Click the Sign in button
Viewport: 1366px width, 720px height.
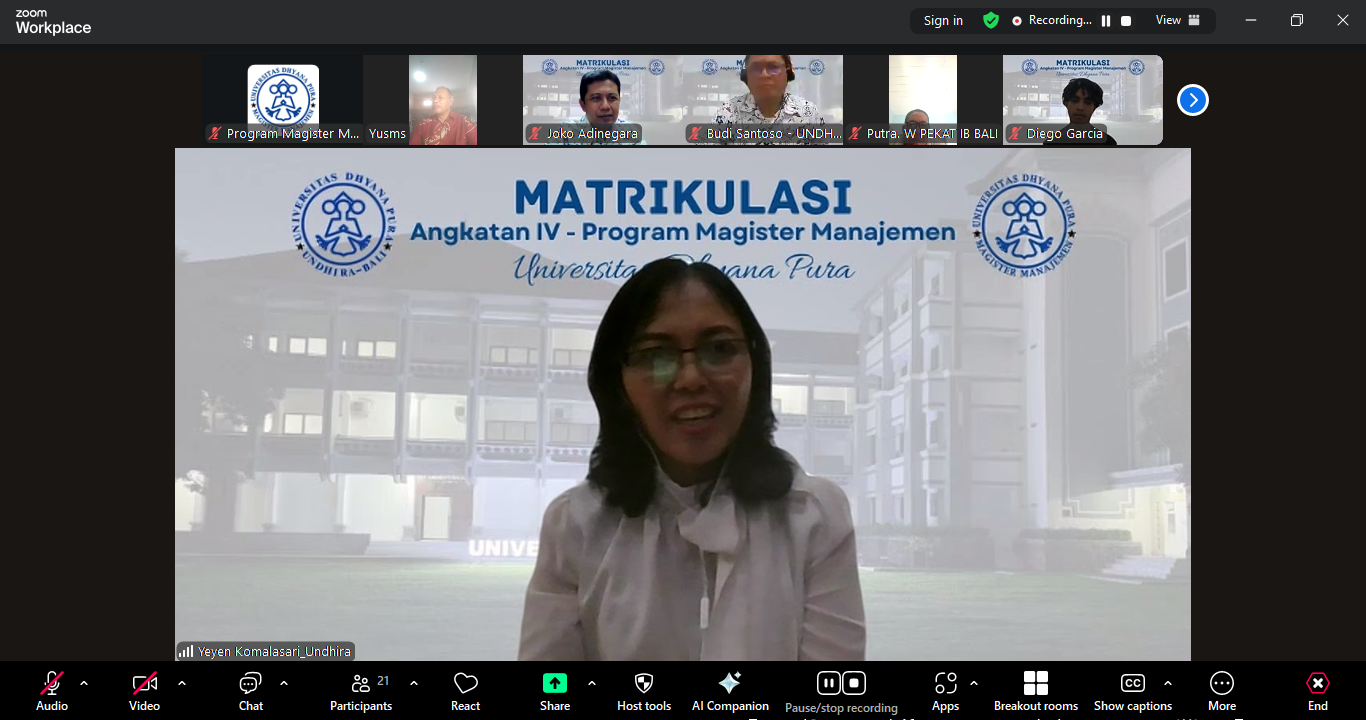(943, 20)
